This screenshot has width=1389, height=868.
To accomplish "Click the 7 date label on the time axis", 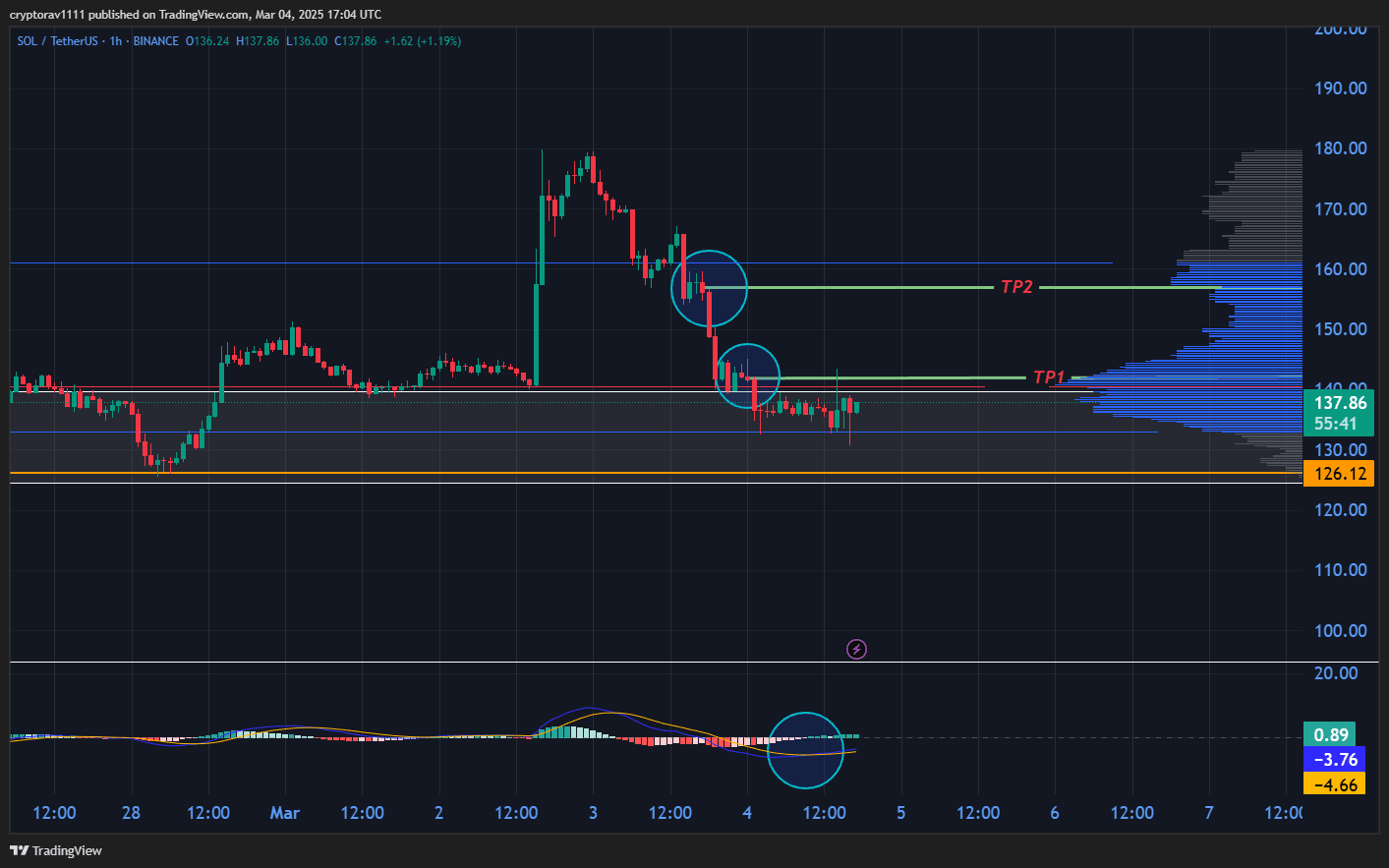I will 1209,813.
